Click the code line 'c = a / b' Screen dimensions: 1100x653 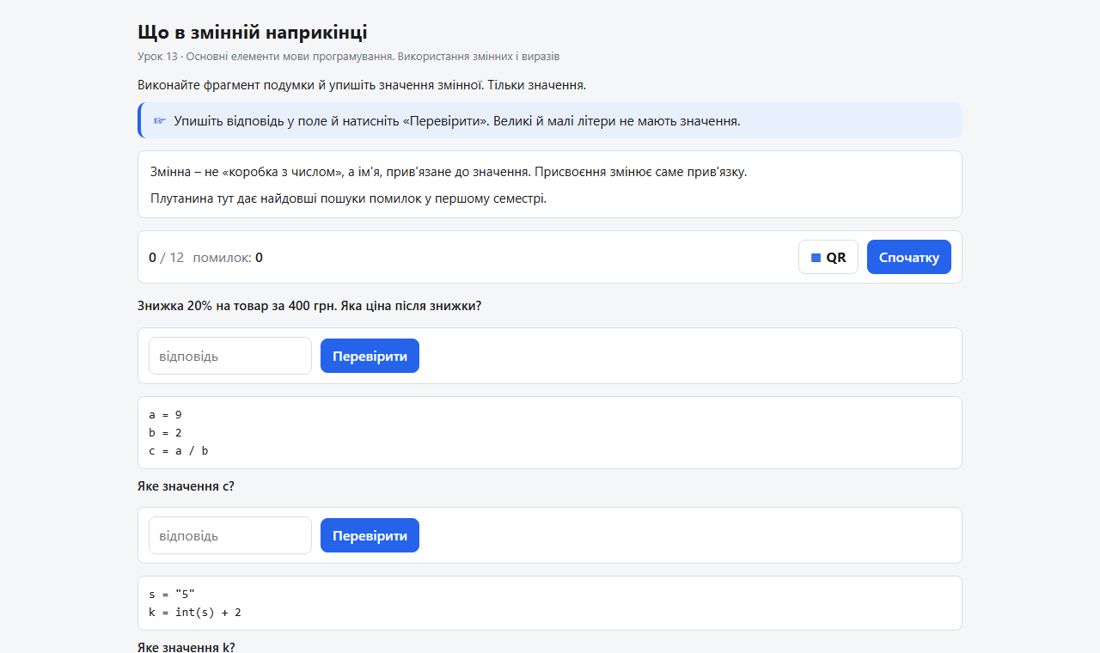click(178, 451)
